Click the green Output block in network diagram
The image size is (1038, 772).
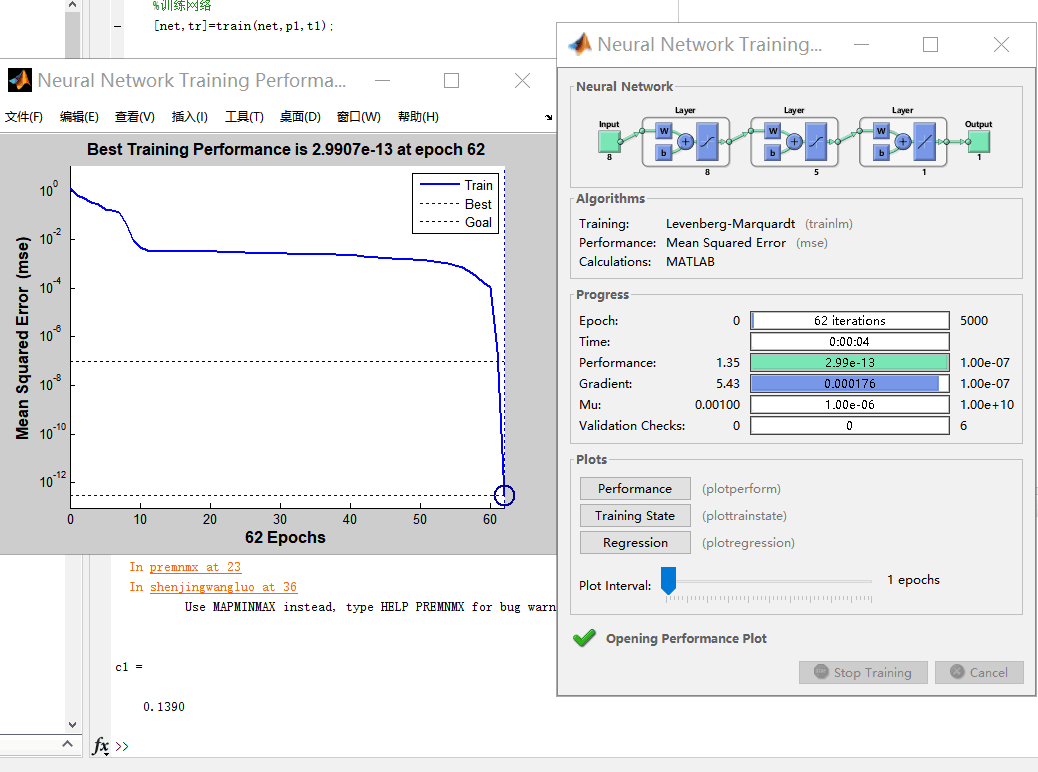978,141
